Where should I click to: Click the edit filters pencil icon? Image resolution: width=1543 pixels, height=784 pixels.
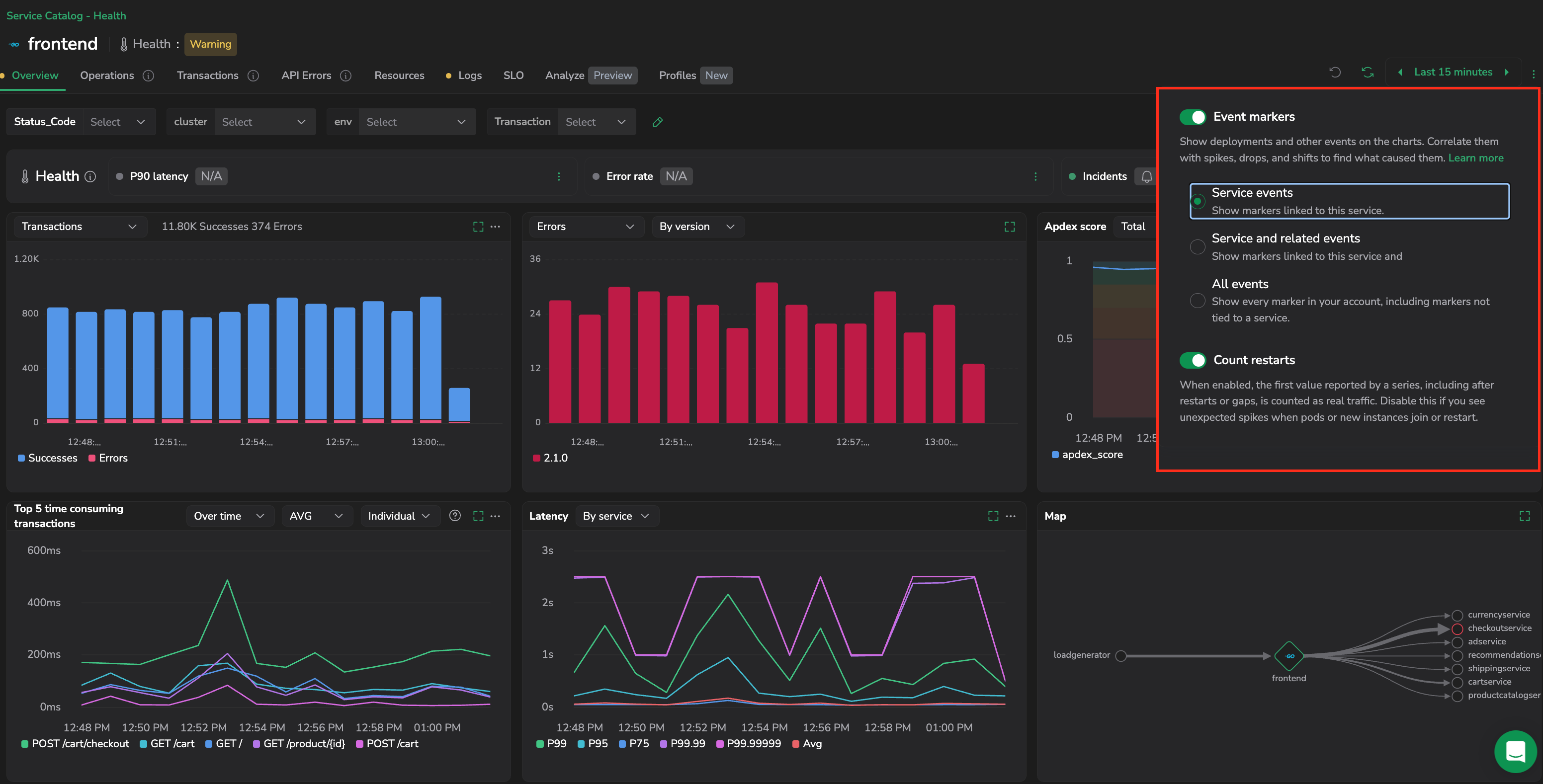pos(657,122)
